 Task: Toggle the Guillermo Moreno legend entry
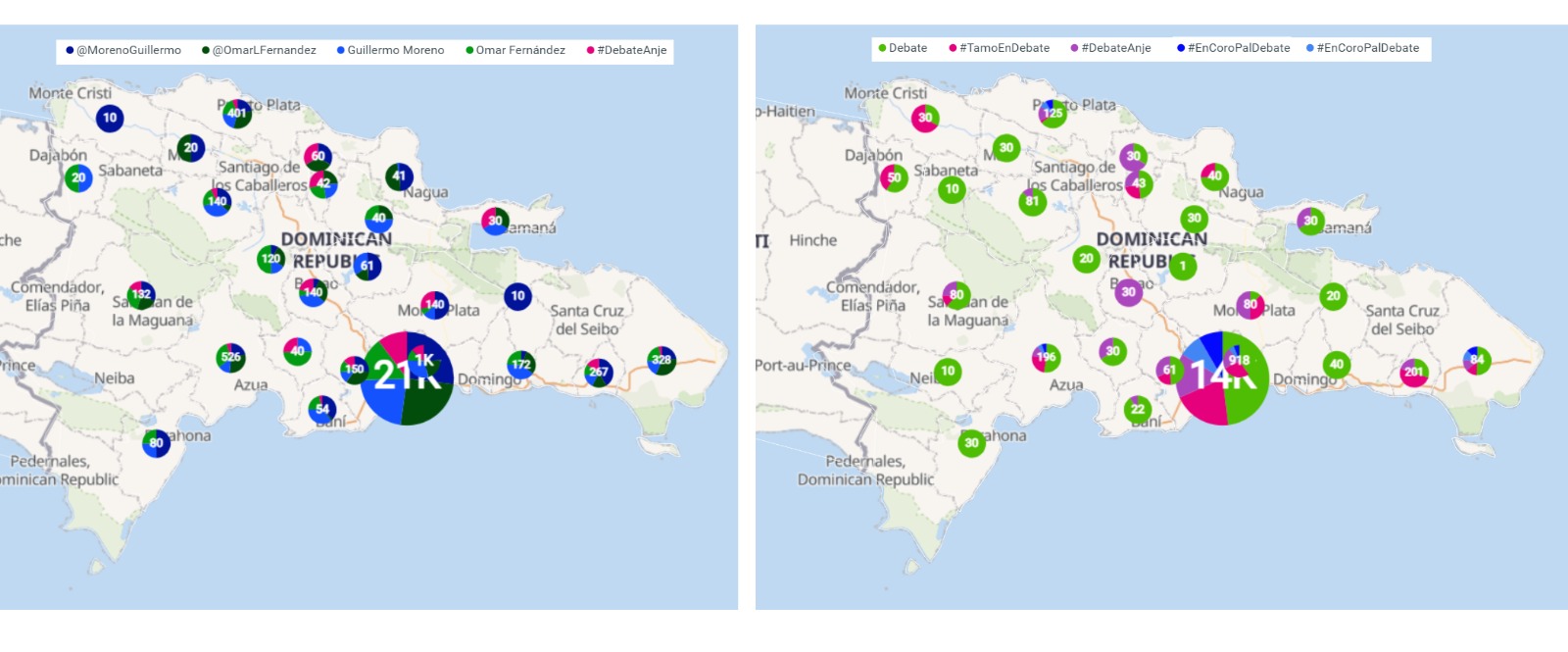point(390,50)
